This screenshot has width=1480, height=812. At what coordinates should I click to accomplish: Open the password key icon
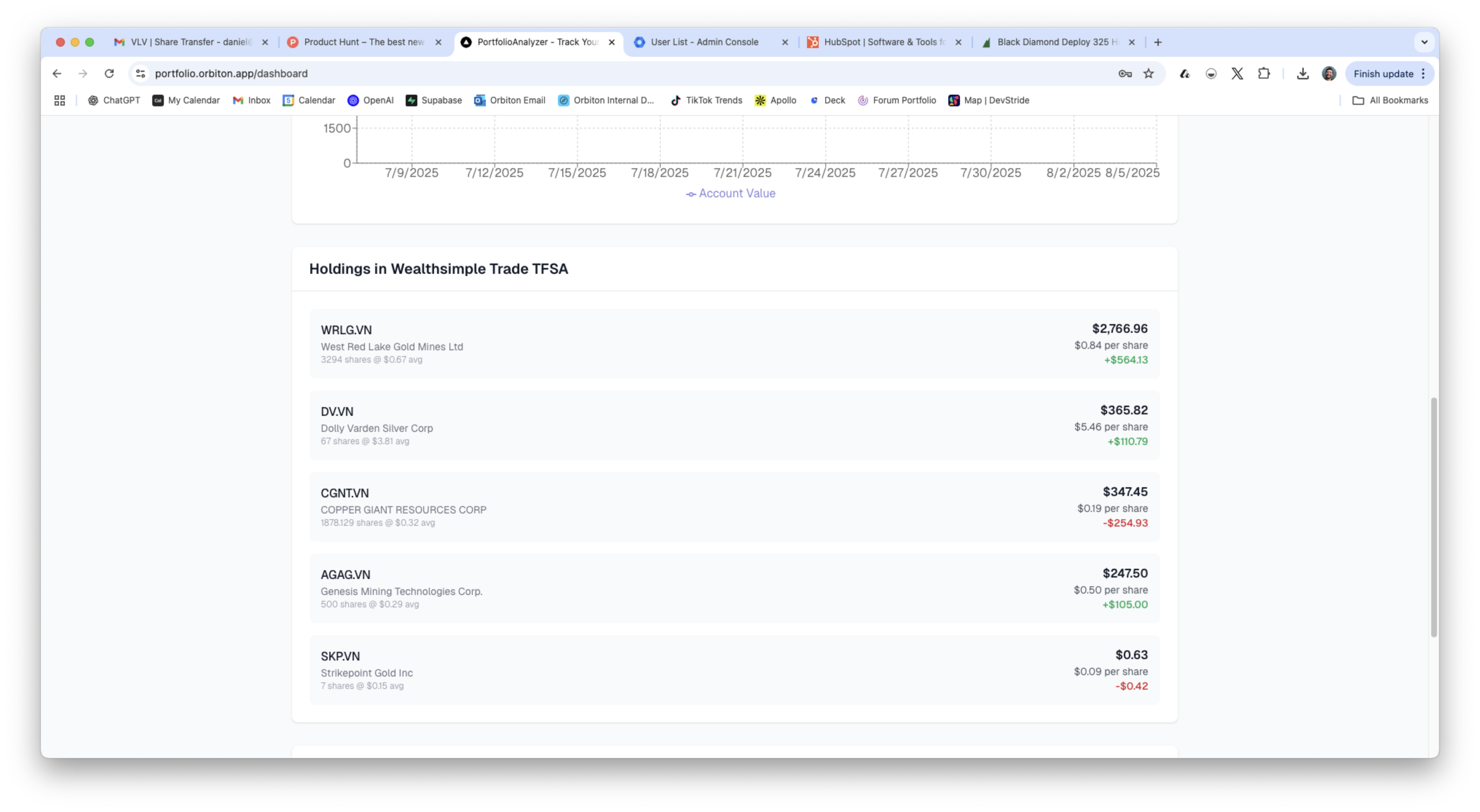coord(1125,74)
